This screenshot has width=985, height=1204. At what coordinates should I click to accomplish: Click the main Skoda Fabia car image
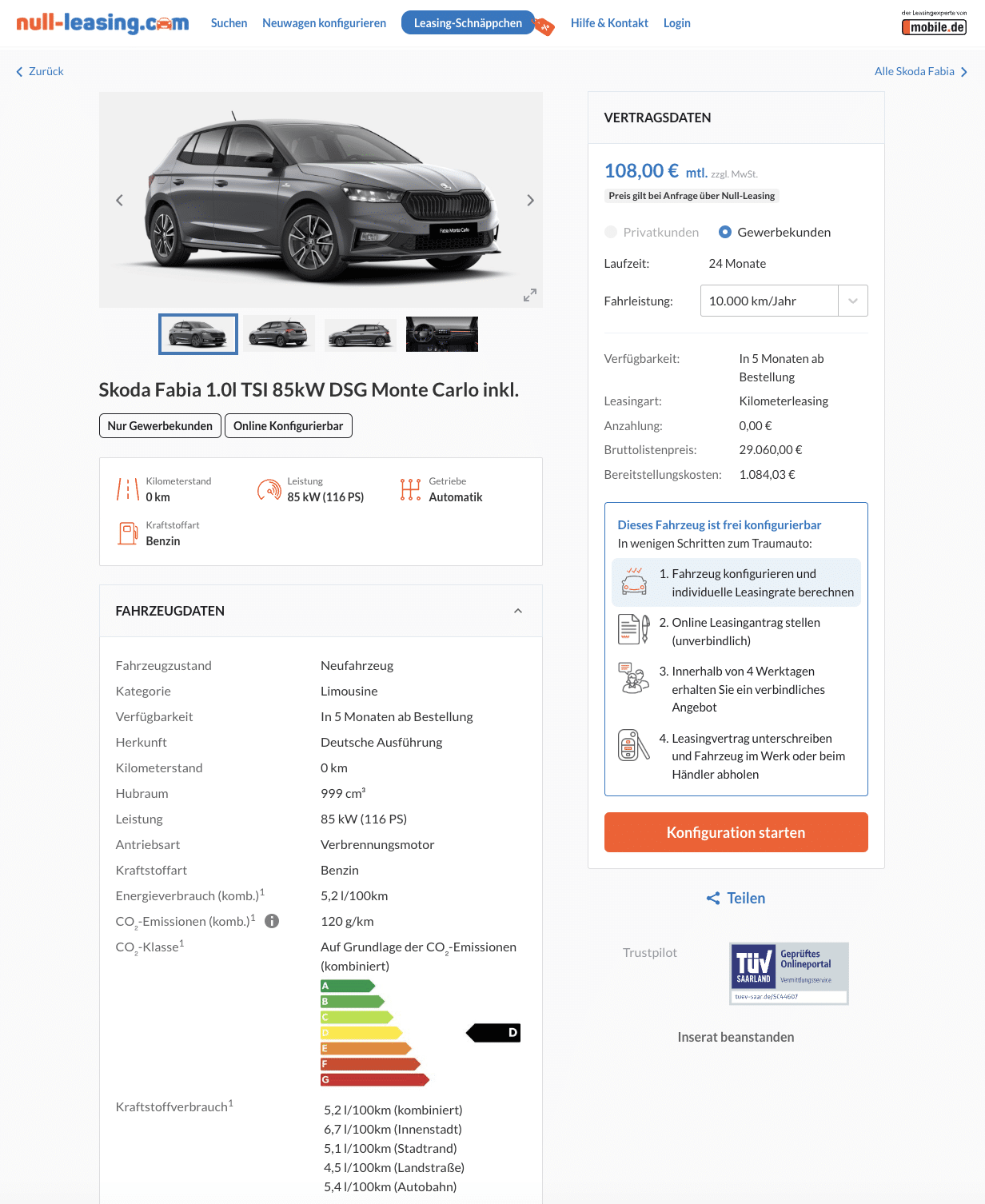[x=321, y=200]
